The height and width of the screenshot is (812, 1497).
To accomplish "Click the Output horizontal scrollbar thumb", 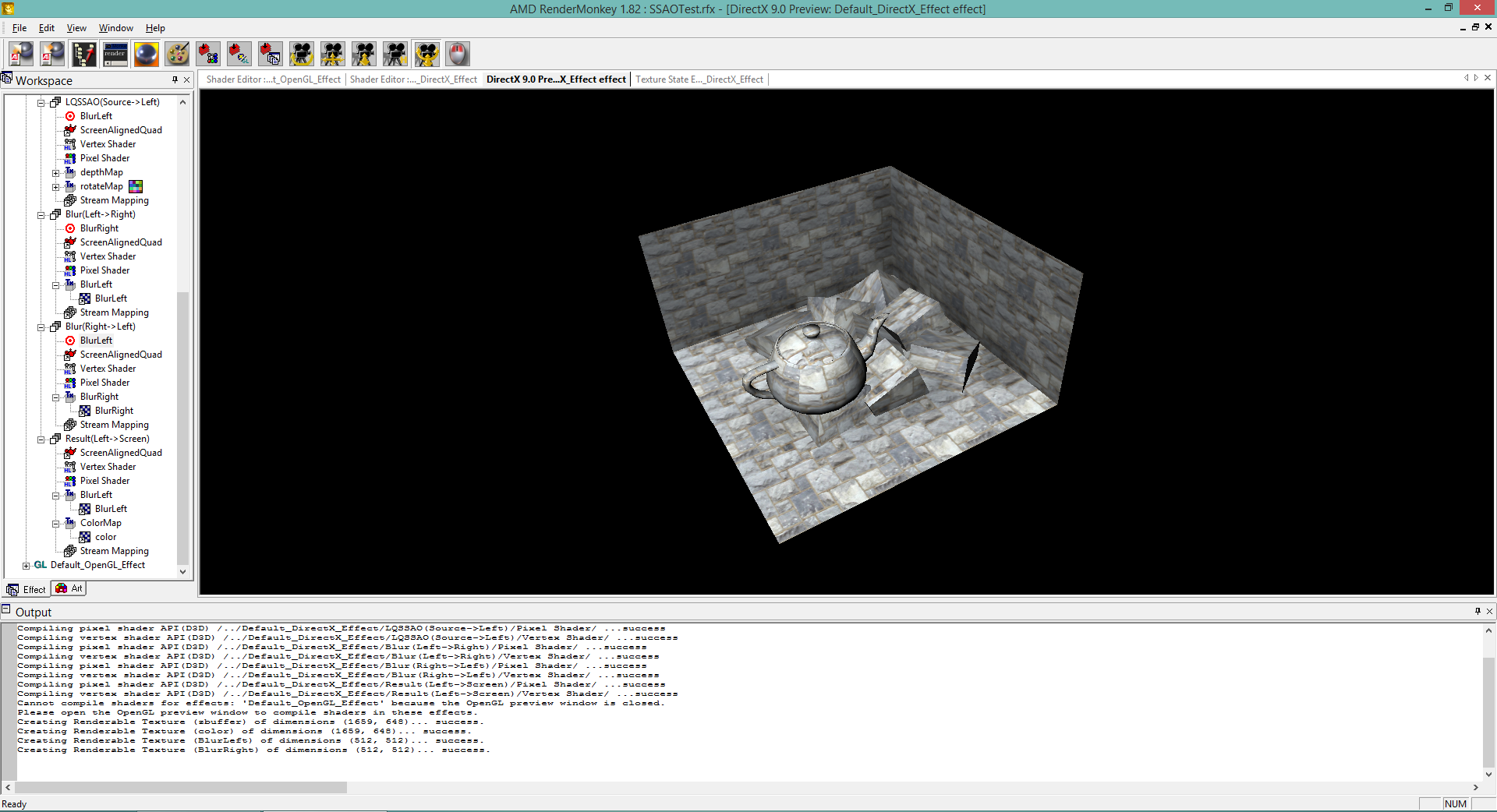I will coord(181,788).
